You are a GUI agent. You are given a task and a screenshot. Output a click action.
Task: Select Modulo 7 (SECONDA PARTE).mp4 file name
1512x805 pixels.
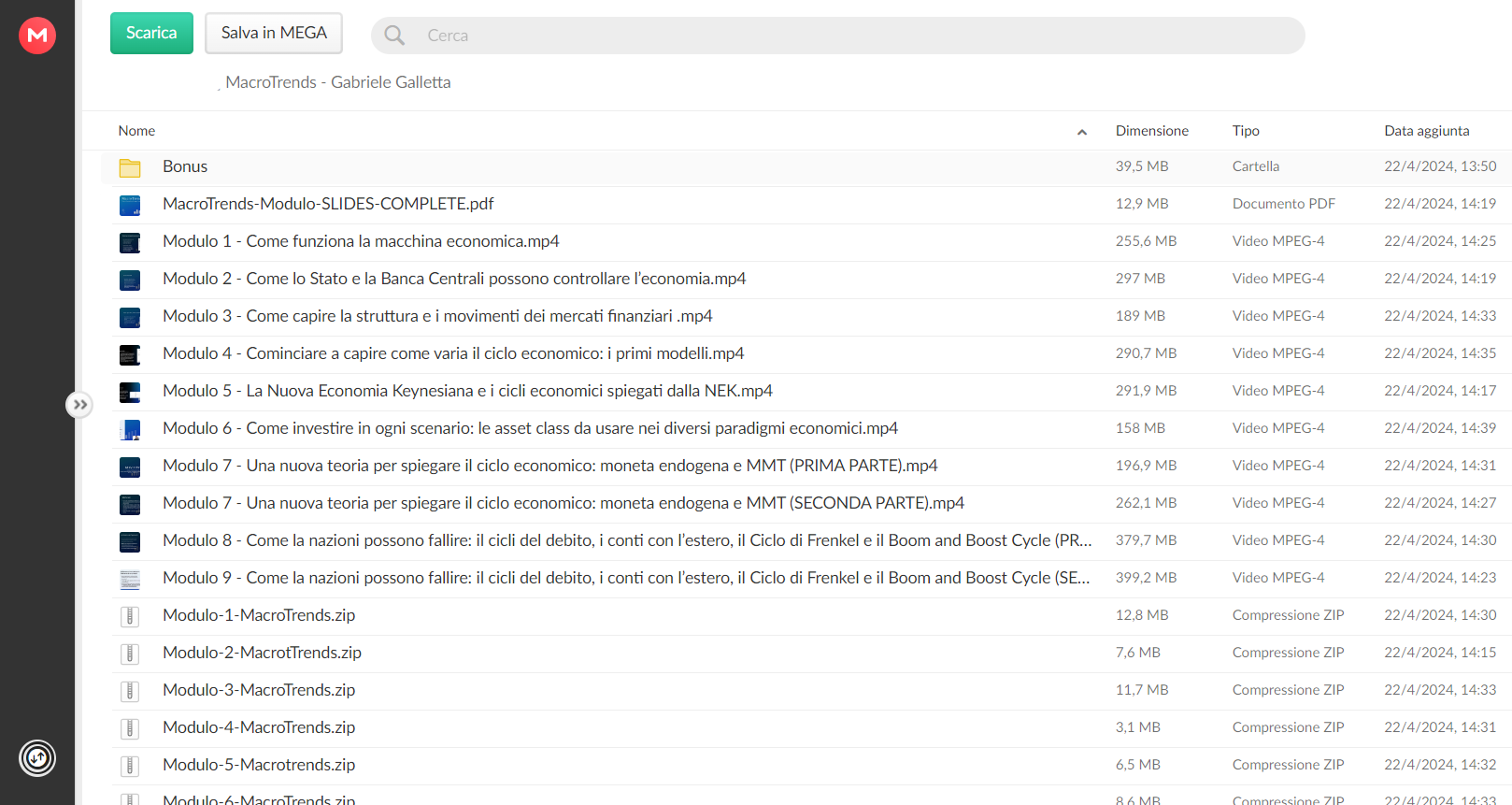(x=563, y=503)
